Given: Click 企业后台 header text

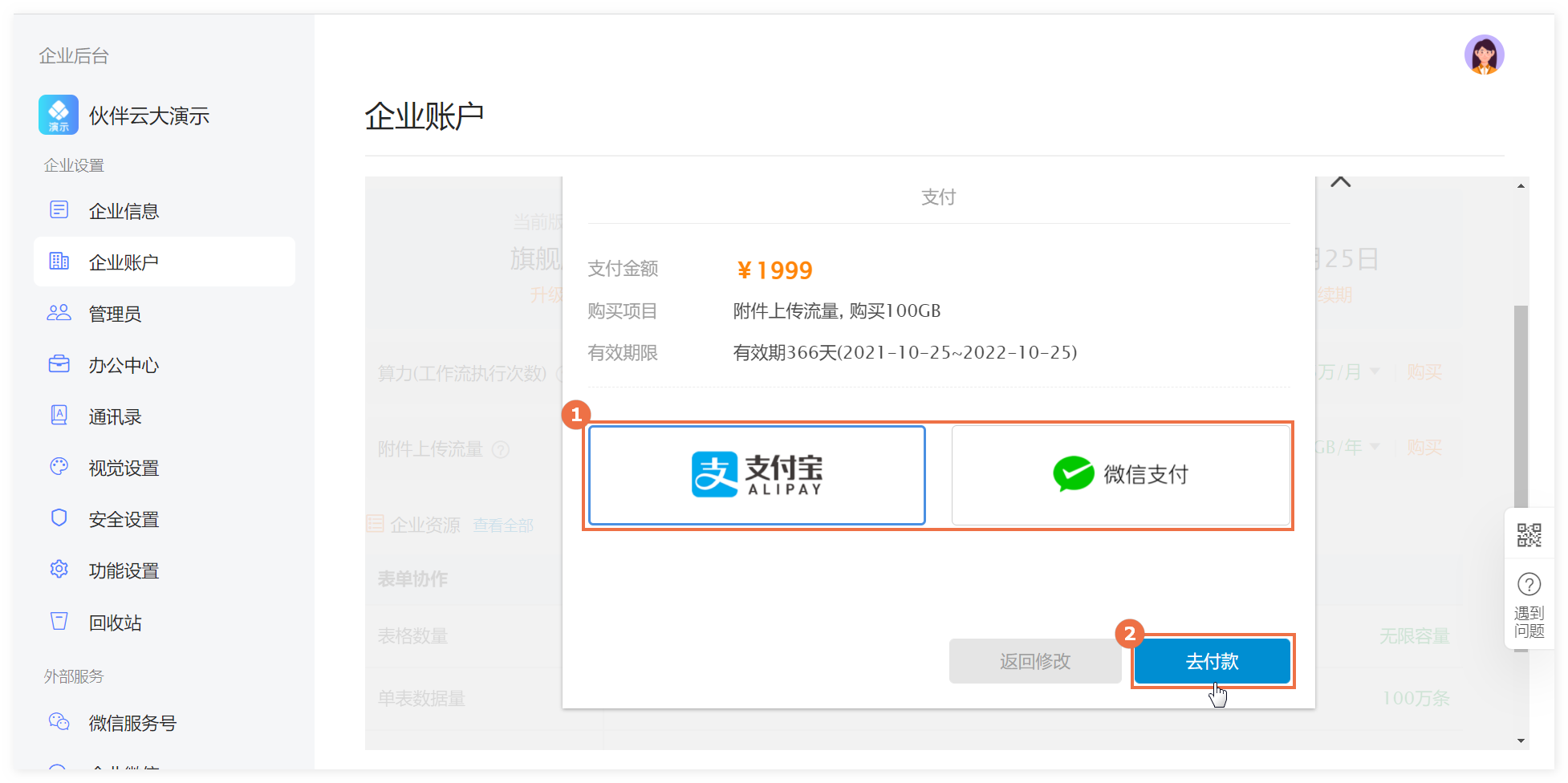Looking at the screenshot, I should [x=74, y=55].
